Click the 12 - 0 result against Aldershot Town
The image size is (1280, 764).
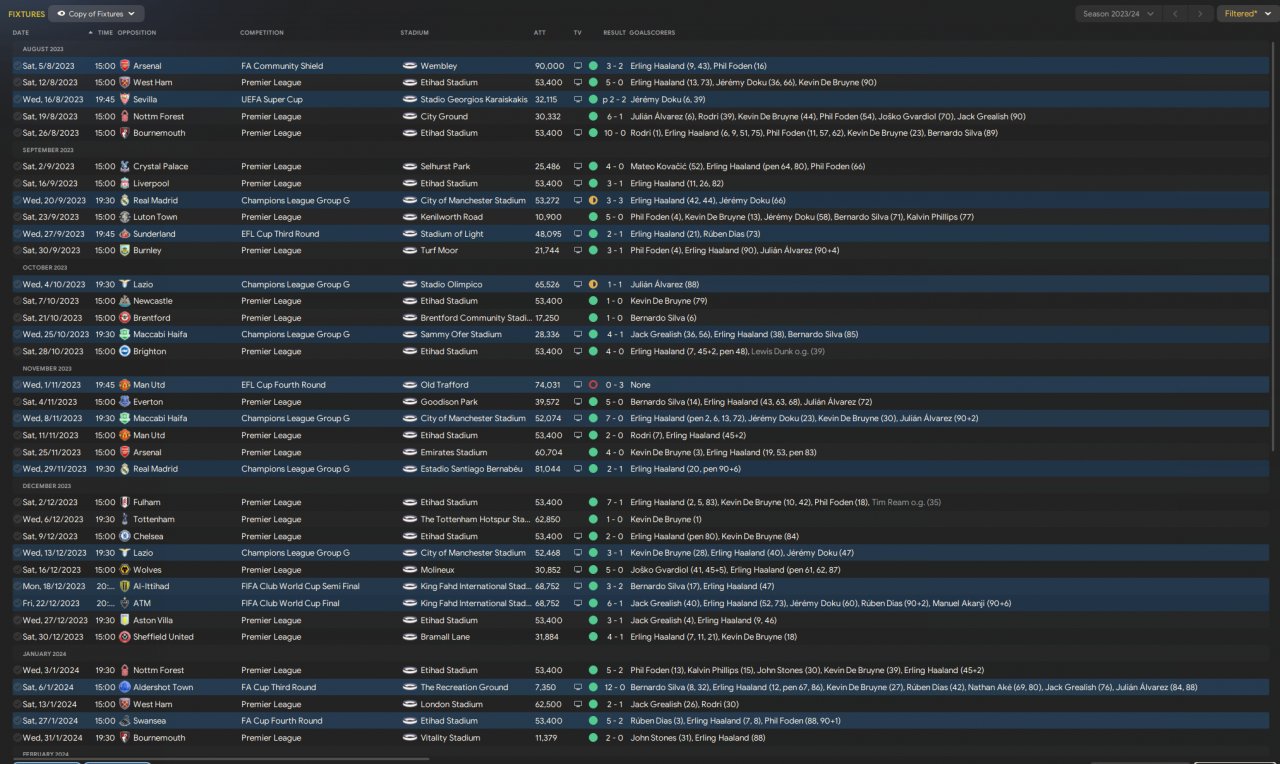(614, 688)
